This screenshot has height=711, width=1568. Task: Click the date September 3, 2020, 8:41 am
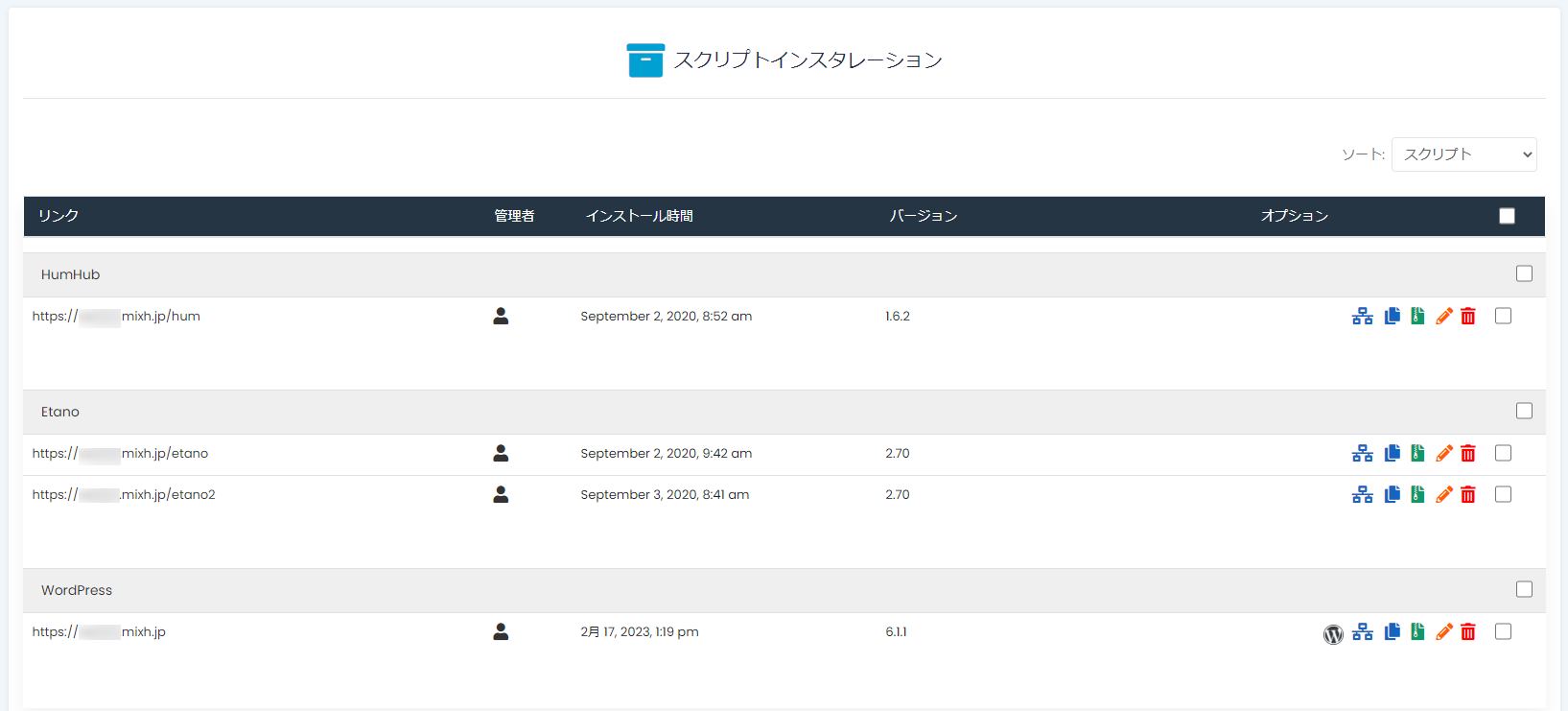tap(665, 494)
